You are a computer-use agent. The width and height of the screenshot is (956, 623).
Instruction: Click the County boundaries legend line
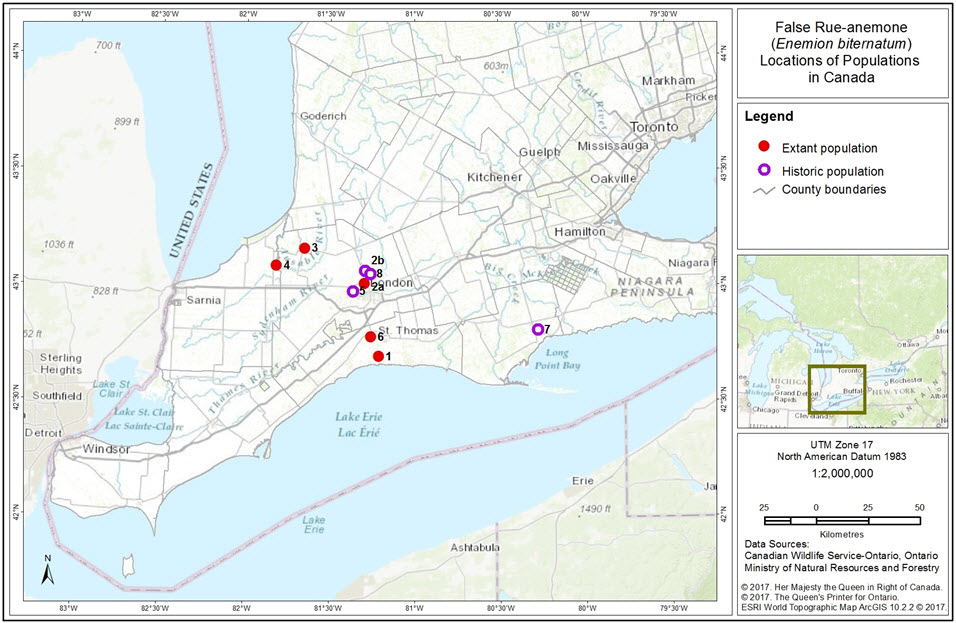pyautogui.click(x=764, y=190)
